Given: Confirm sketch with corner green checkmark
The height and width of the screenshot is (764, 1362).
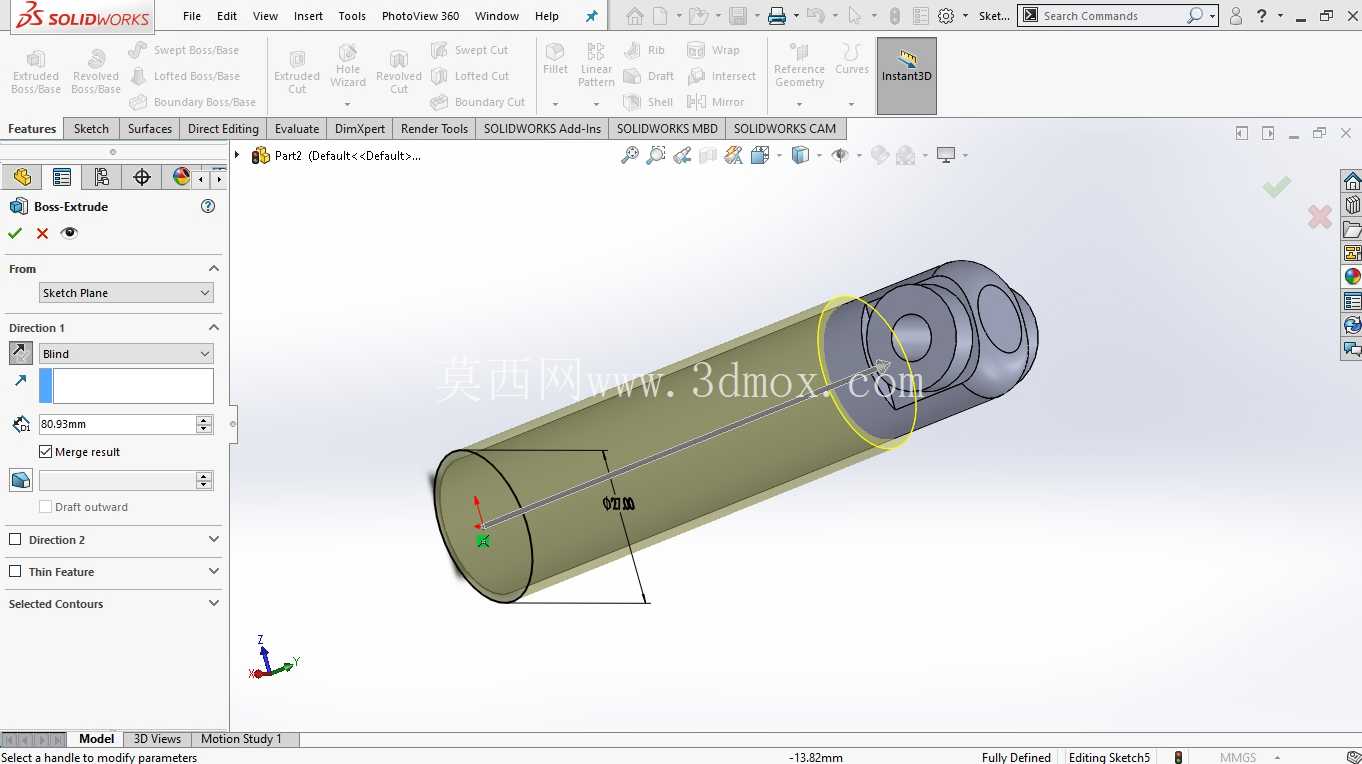Looking at the screenshot, I should 1276,187.
